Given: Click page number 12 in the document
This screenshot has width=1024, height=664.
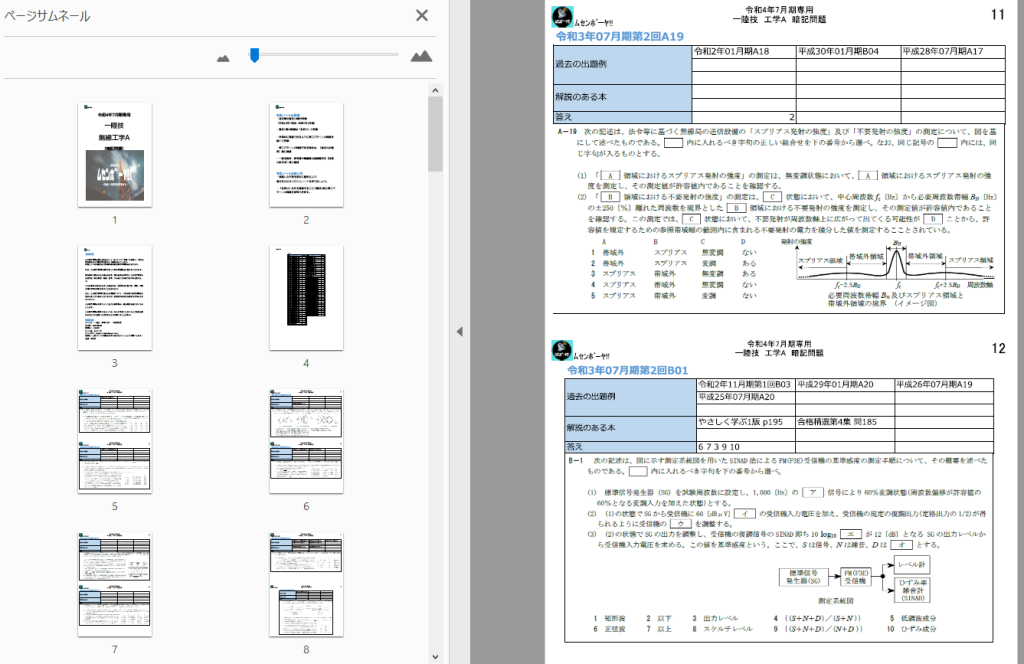Looking at the screenshot, I should pos(999,348).
